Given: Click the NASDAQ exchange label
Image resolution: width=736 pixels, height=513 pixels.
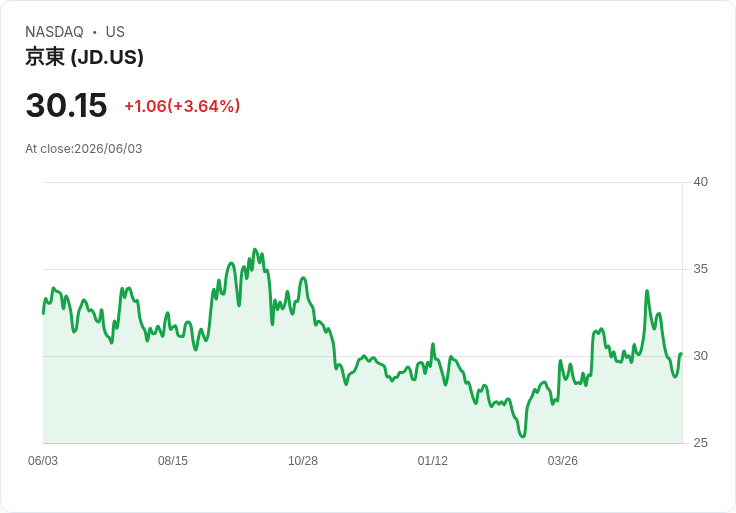Looking at the screenshot, I should (54, 32).
